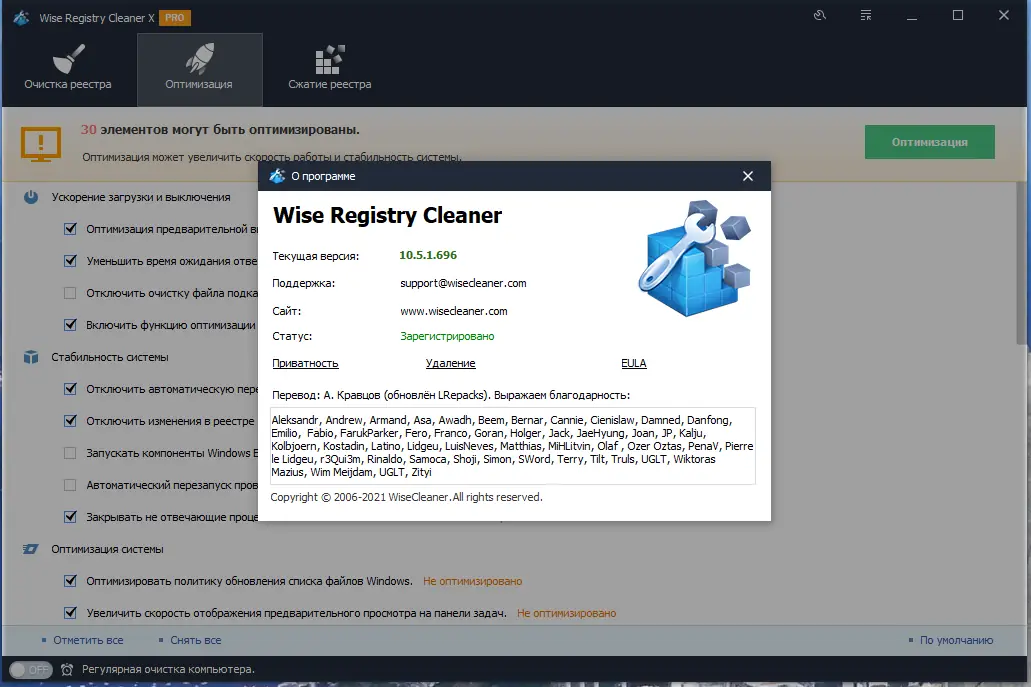This screenshot has width=1031, height=687.
Task: Click По умолчанию link
Action: [956, 640]
